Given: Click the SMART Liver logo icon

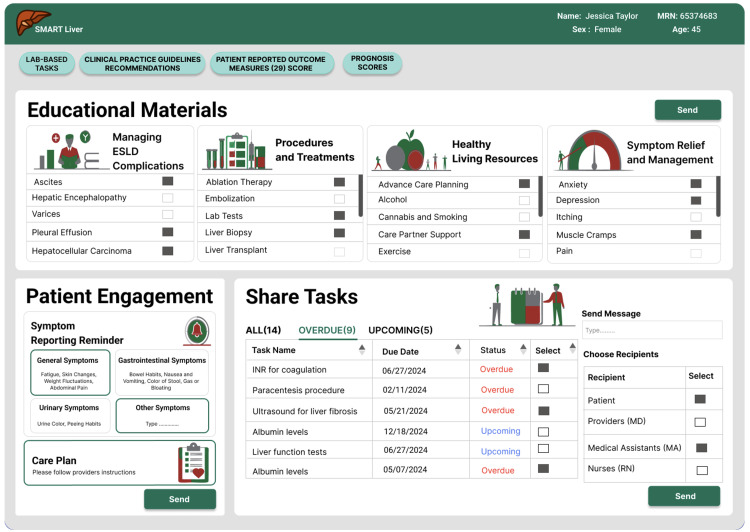Looking at the screenshot, I should tap(31, 23).
